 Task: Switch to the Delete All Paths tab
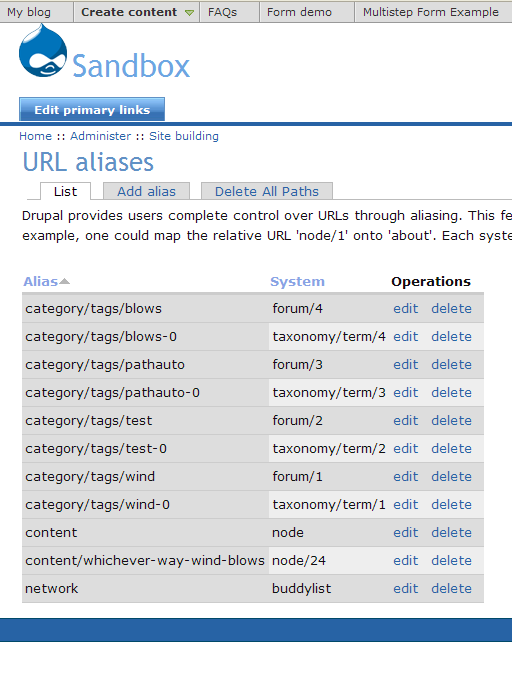(x=267, y=191)
